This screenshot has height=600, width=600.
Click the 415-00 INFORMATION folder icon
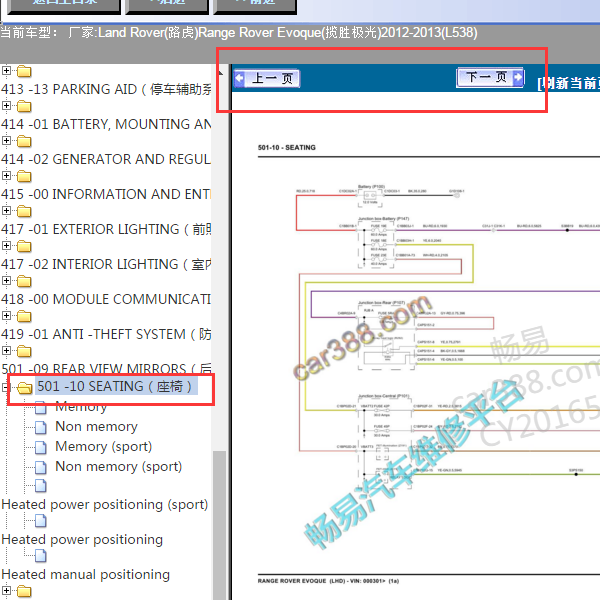(x=24, y=176)
